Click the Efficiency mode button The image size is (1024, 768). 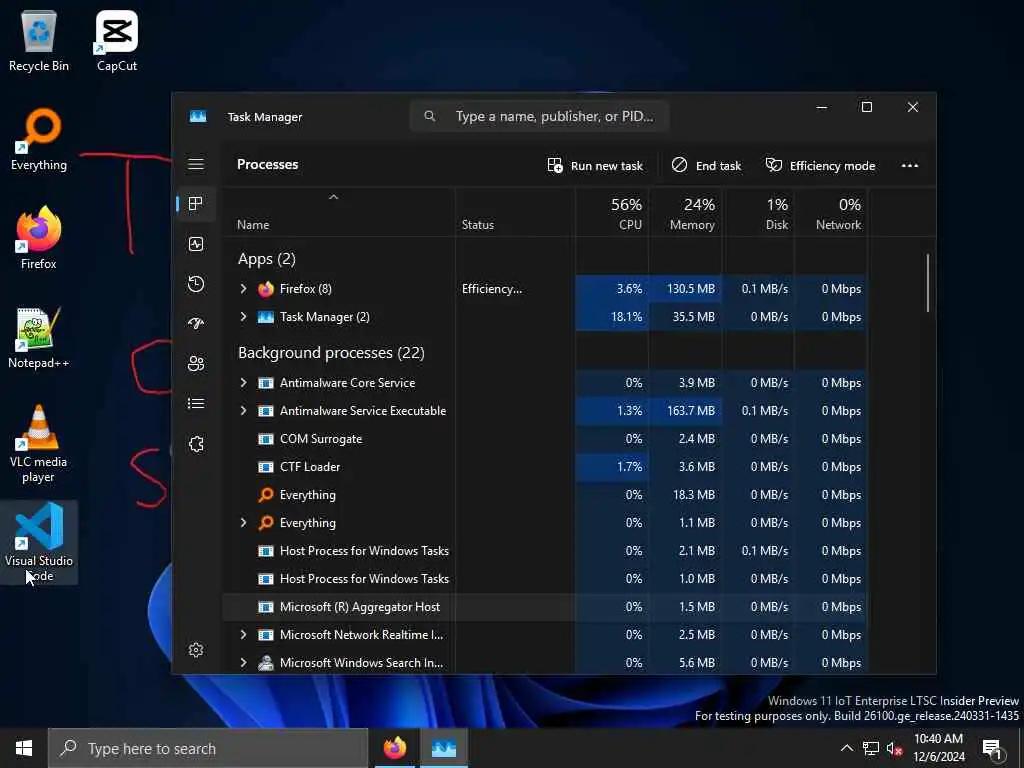pos(820,165)
